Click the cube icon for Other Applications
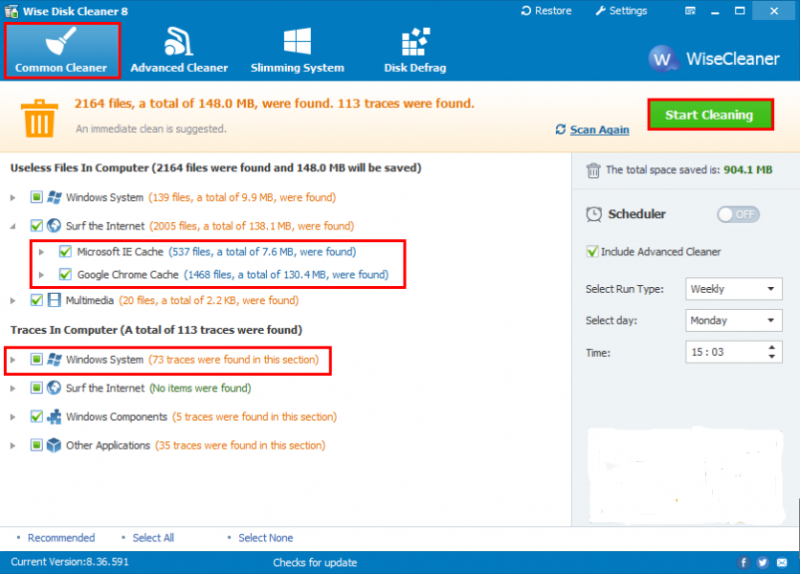 (x=54, y=445)
